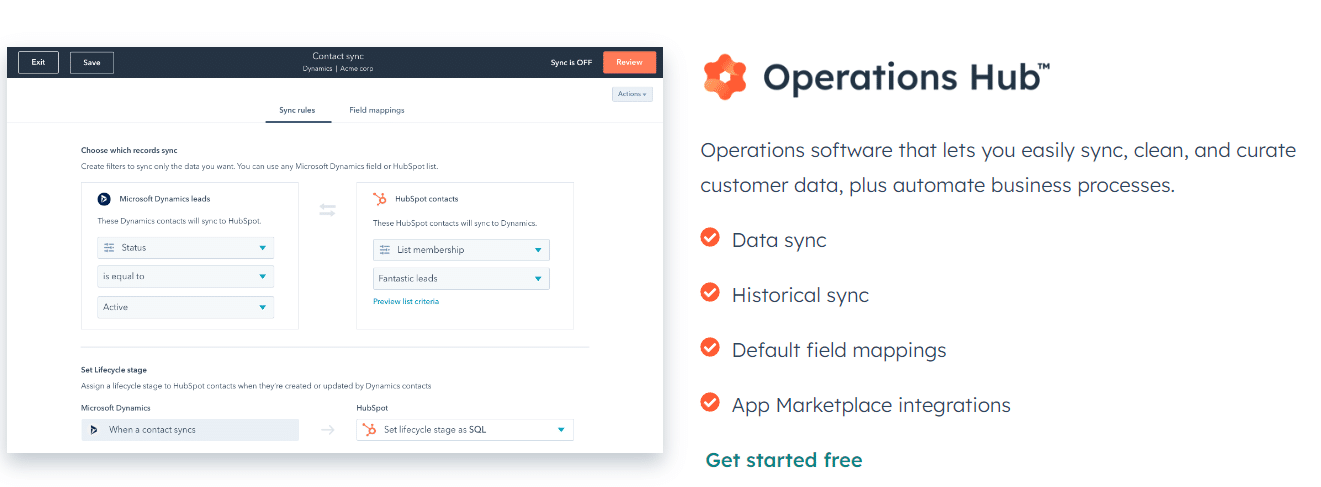Click the HubSpot sprocket icon beside HubSpot contacts

pyautogui.click(x=380, y=198)
